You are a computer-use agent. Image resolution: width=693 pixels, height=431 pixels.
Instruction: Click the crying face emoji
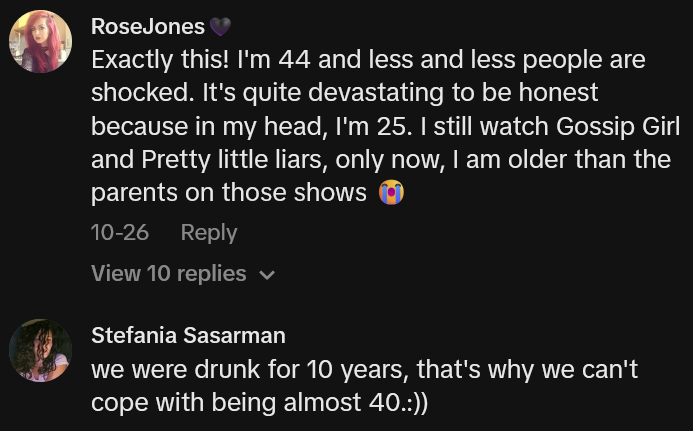[x=390, y=192]
